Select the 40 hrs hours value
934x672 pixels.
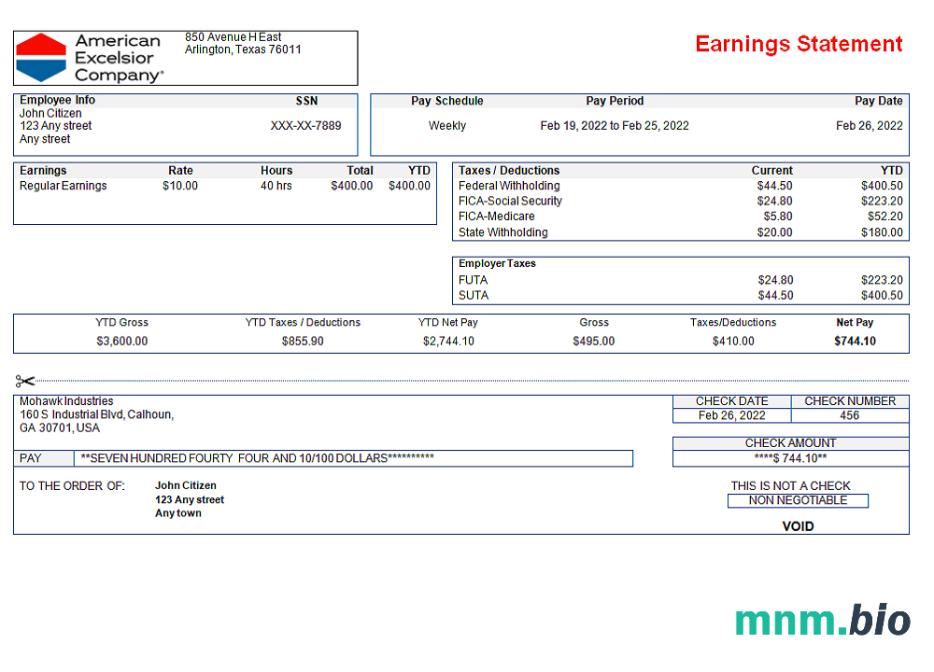pyautogui.click(x=276, y=186)
